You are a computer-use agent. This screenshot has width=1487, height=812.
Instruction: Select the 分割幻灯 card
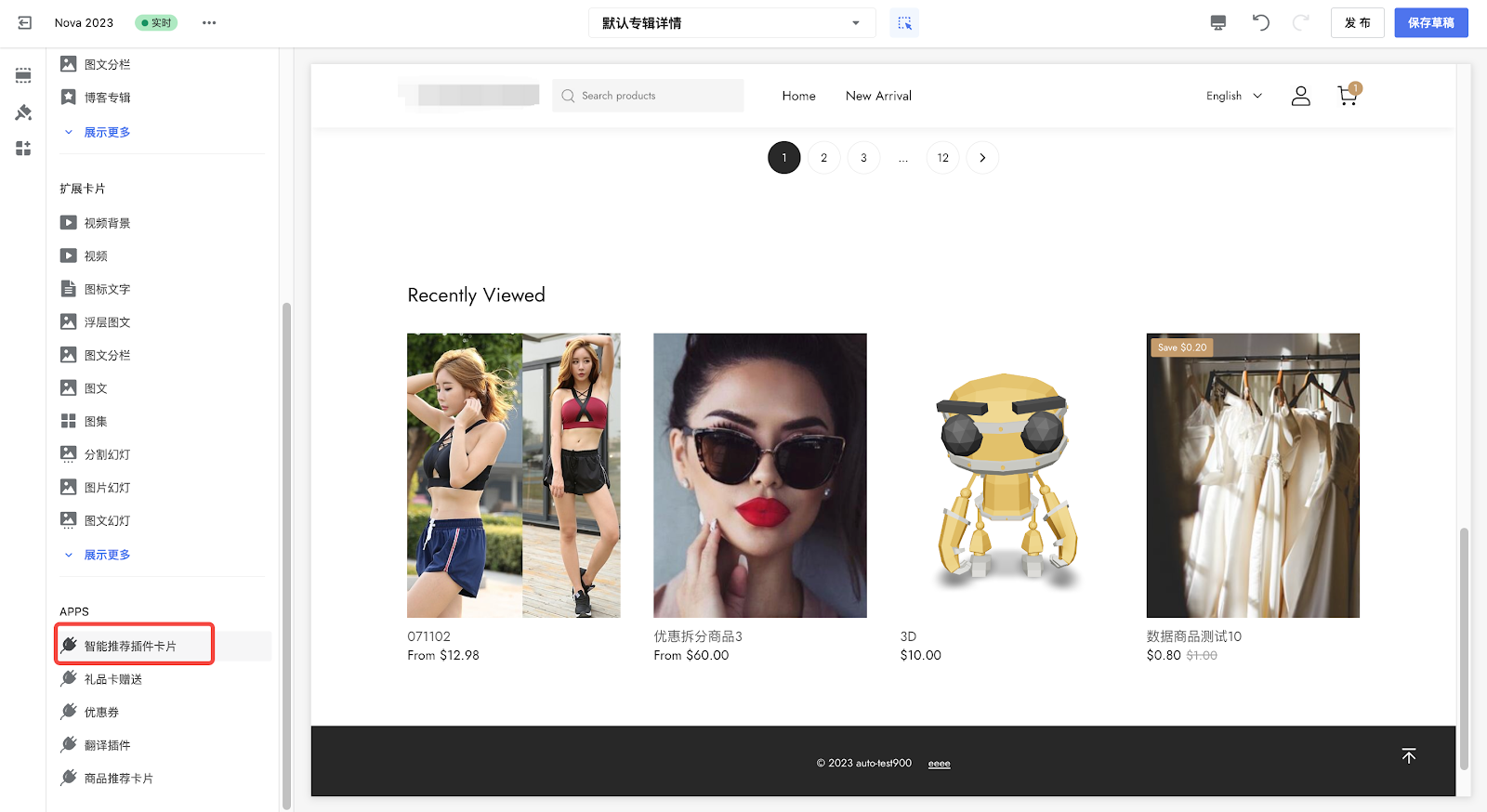pos(96,454)
